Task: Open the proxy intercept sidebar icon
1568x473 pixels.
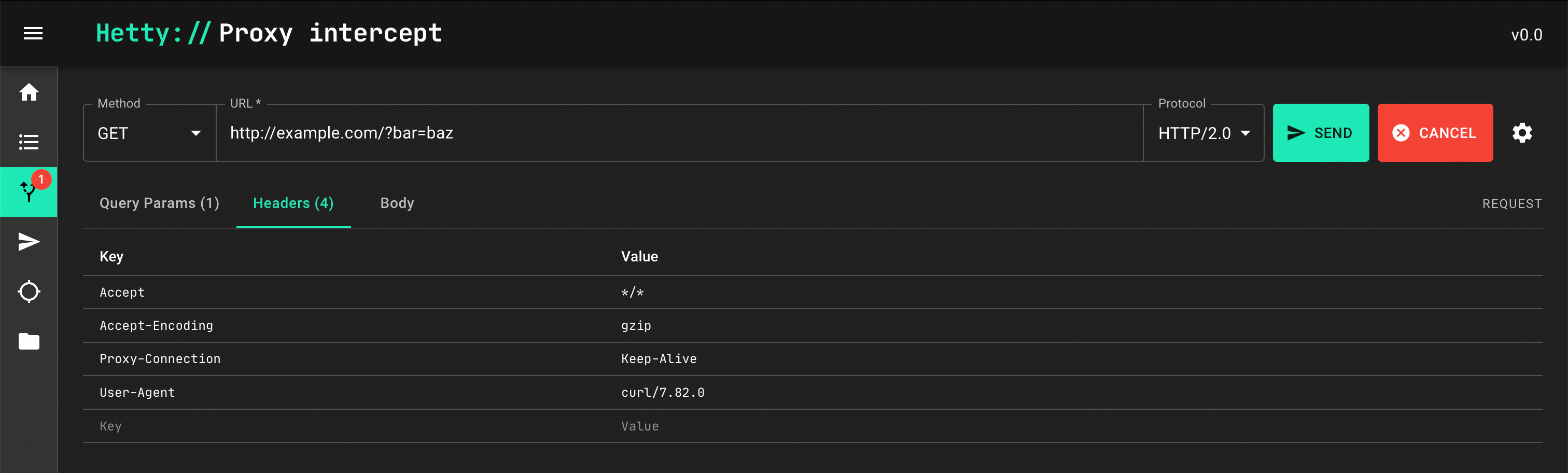Action: click(x=29, y=192)
